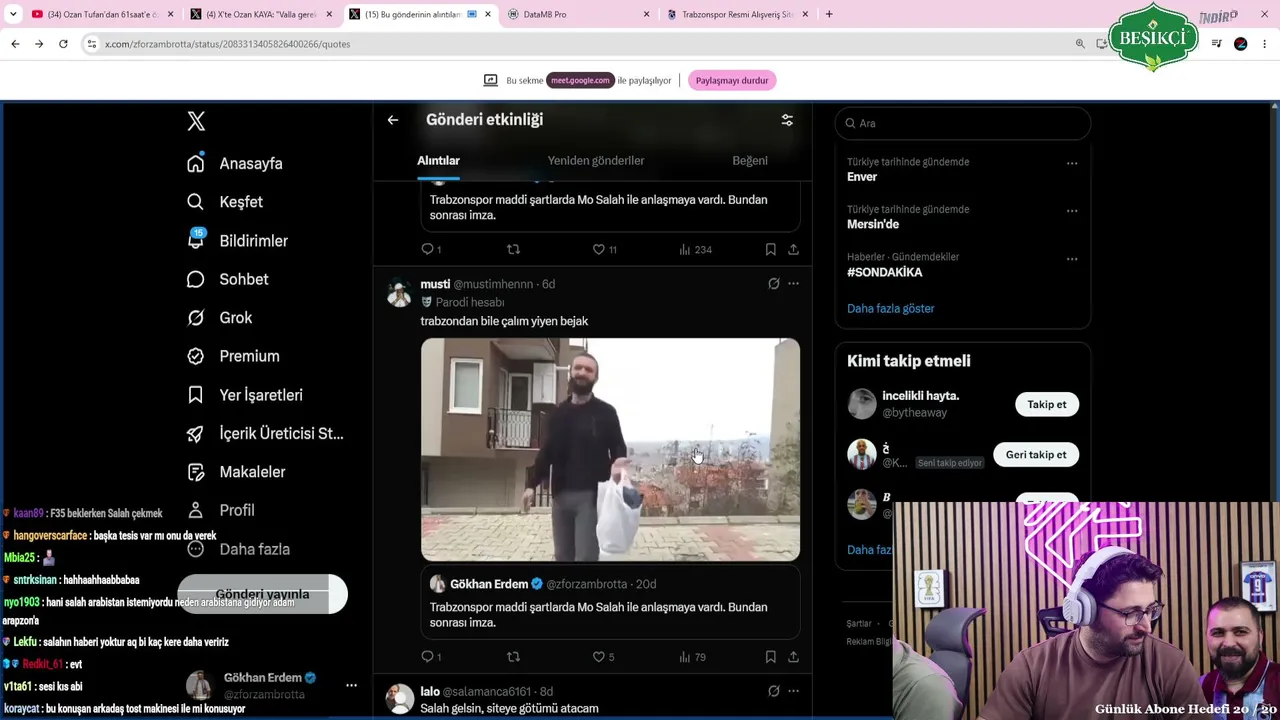Screen dimensions: 1280x720
Task: Open the incelikli hayta. profile
Action: click(920, 396)
